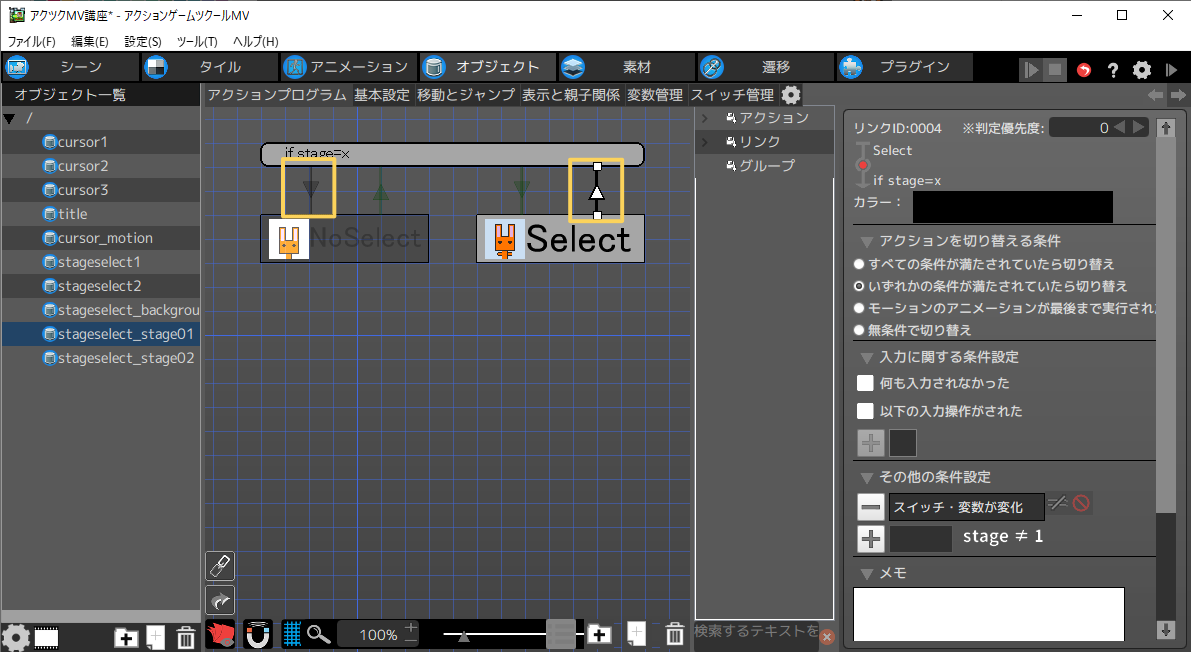This screenshot has height=652, width=1191.
Task: Add new folder in object list panel
Action: tap(126, 637)
